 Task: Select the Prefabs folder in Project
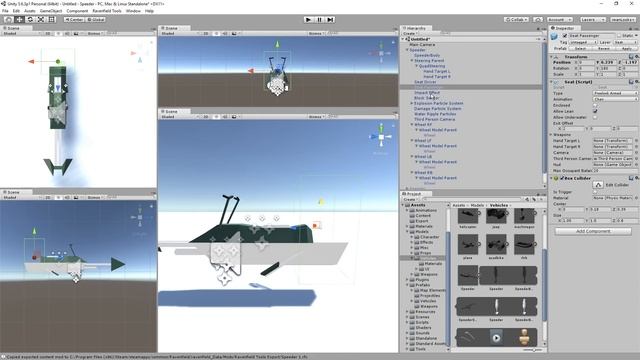point(422,285)
